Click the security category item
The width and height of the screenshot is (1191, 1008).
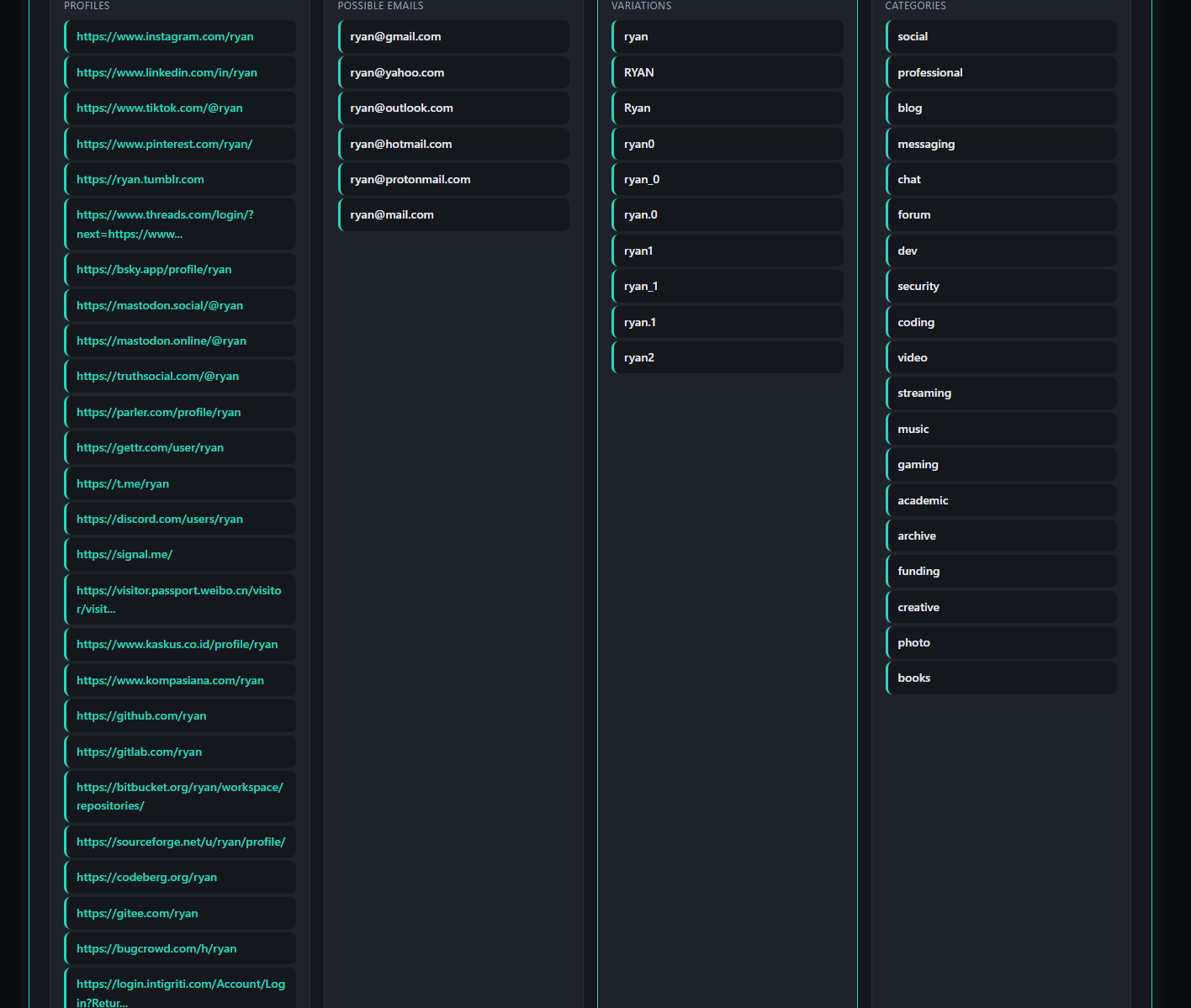pyautogui.click(x=918, y=287)
